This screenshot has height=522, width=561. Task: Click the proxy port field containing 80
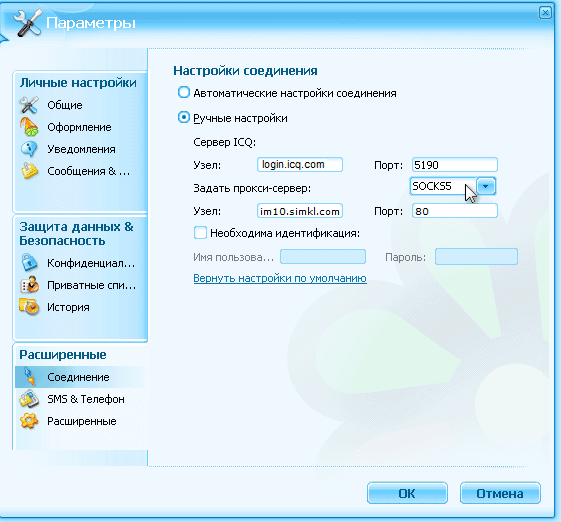click(x=455, y=211)
